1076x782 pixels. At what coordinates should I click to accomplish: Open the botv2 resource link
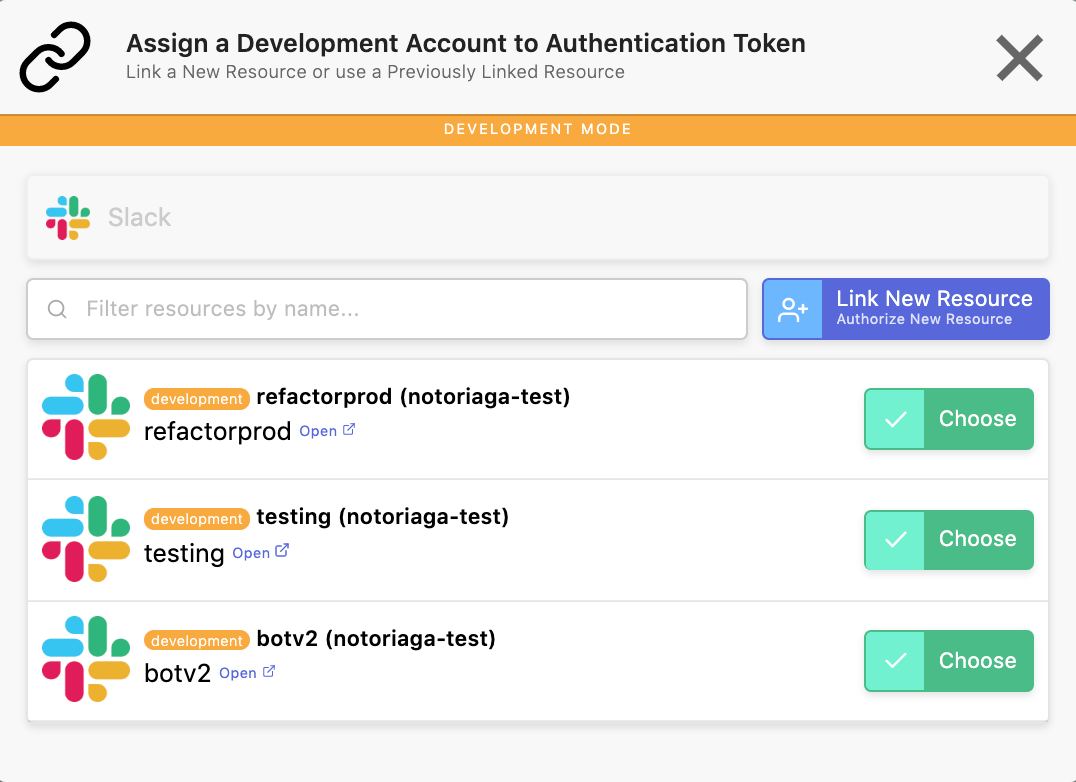(x=238, y=674)
